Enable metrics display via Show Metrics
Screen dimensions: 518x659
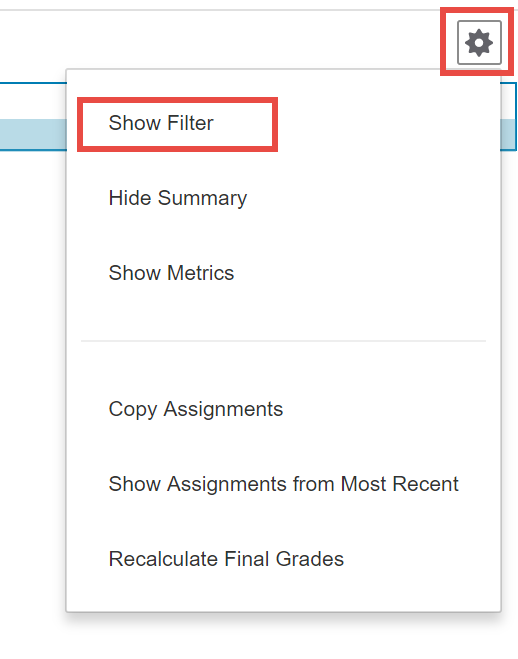tap(171, 273)
